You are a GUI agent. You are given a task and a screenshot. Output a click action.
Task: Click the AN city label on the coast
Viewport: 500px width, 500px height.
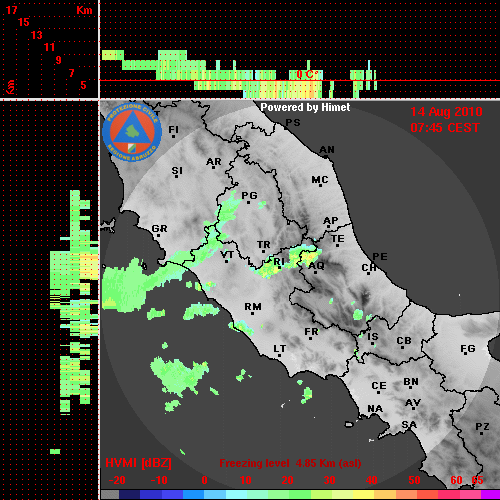[327, 150]
